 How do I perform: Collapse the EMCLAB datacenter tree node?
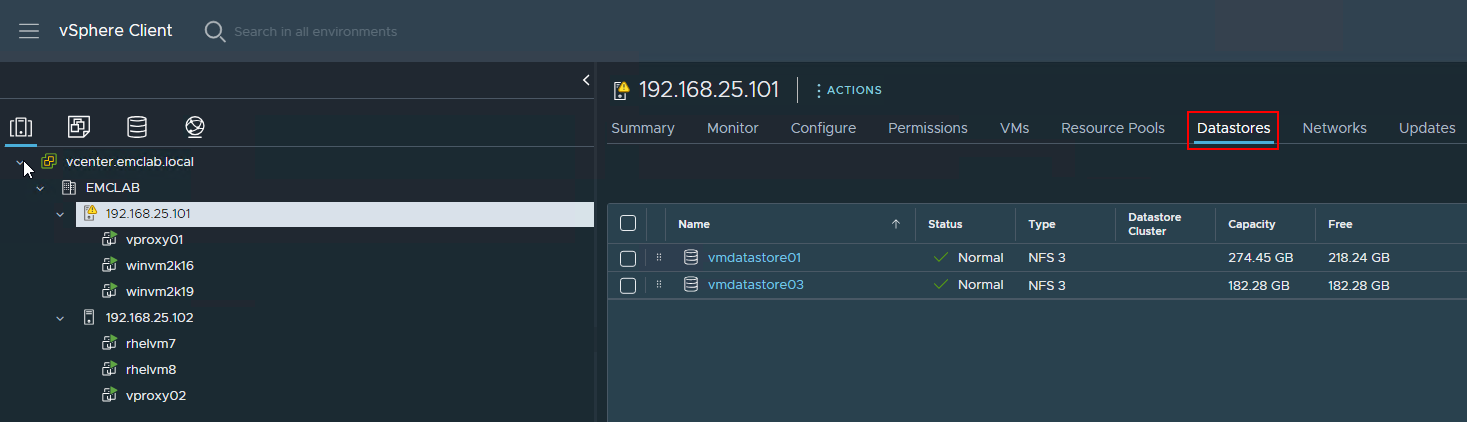40,188
